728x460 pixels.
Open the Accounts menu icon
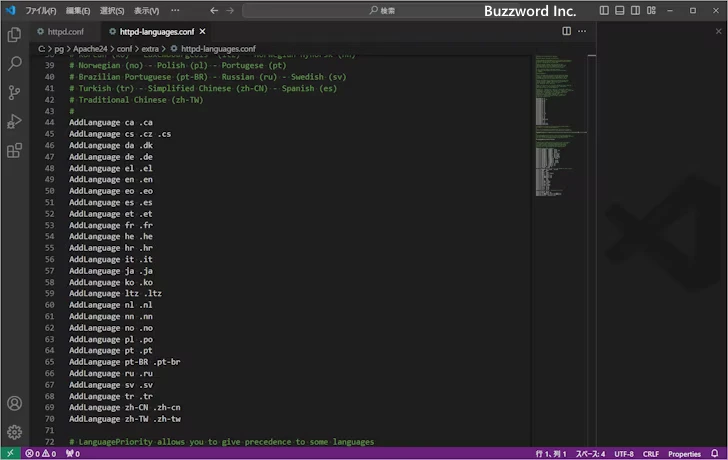[14, 404]
